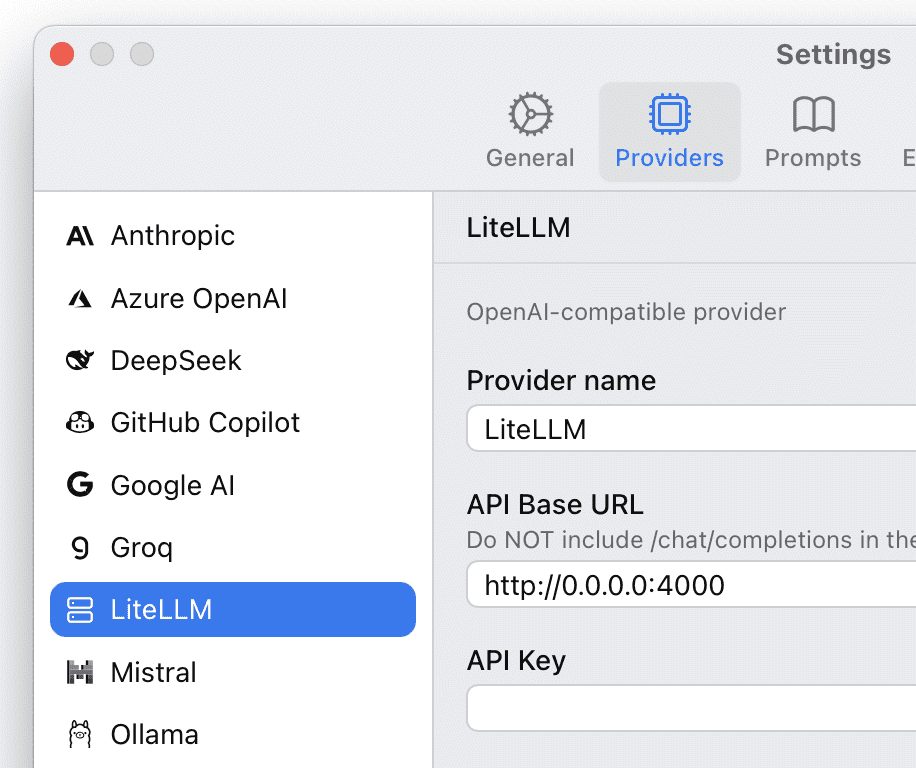
Task: Click the Ollama llama icon
Action: point(80,734)
